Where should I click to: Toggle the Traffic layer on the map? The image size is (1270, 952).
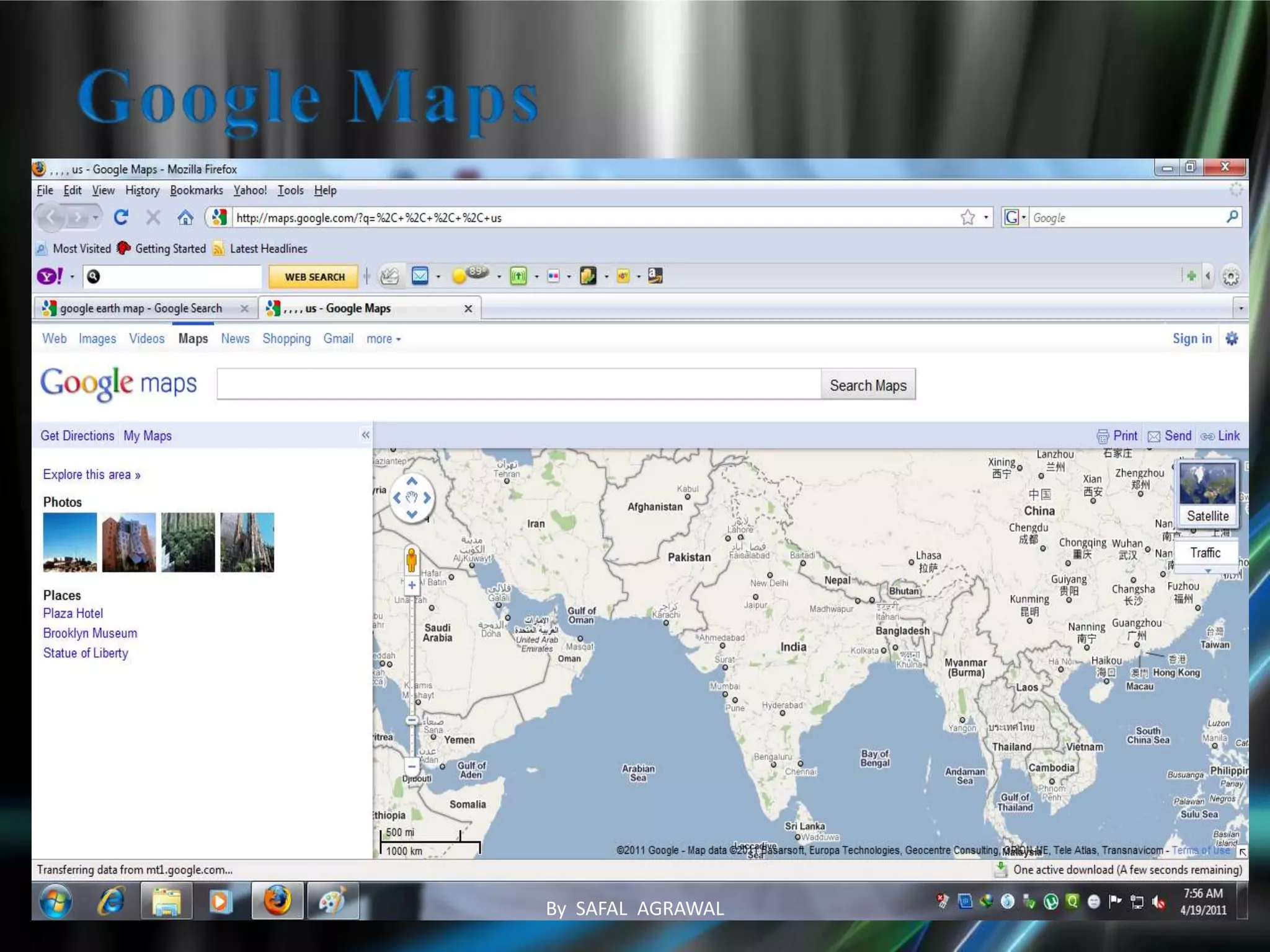click(1205, 553)
